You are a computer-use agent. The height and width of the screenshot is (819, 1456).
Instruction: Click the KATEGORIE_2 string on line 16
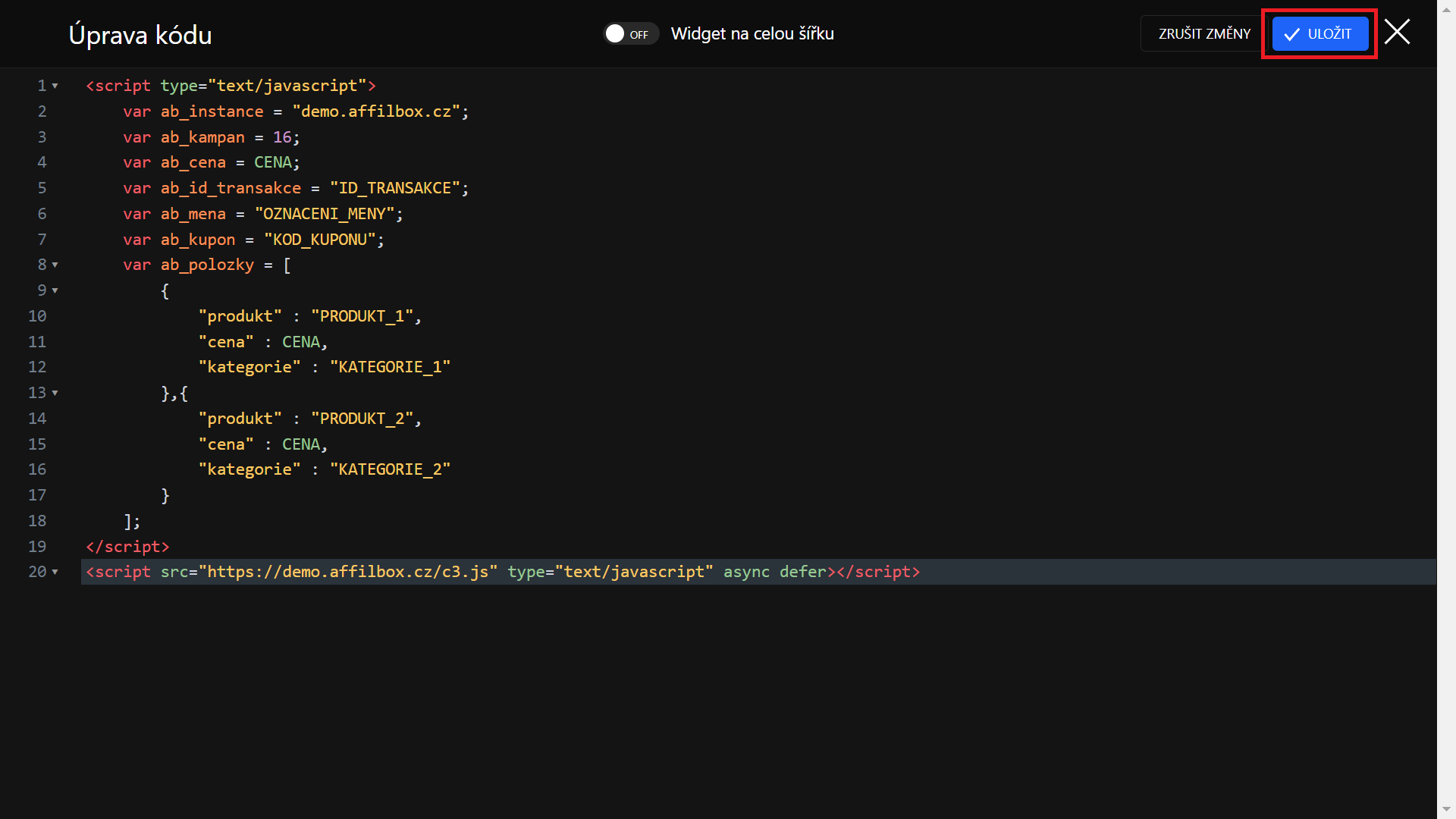(390, 469)
